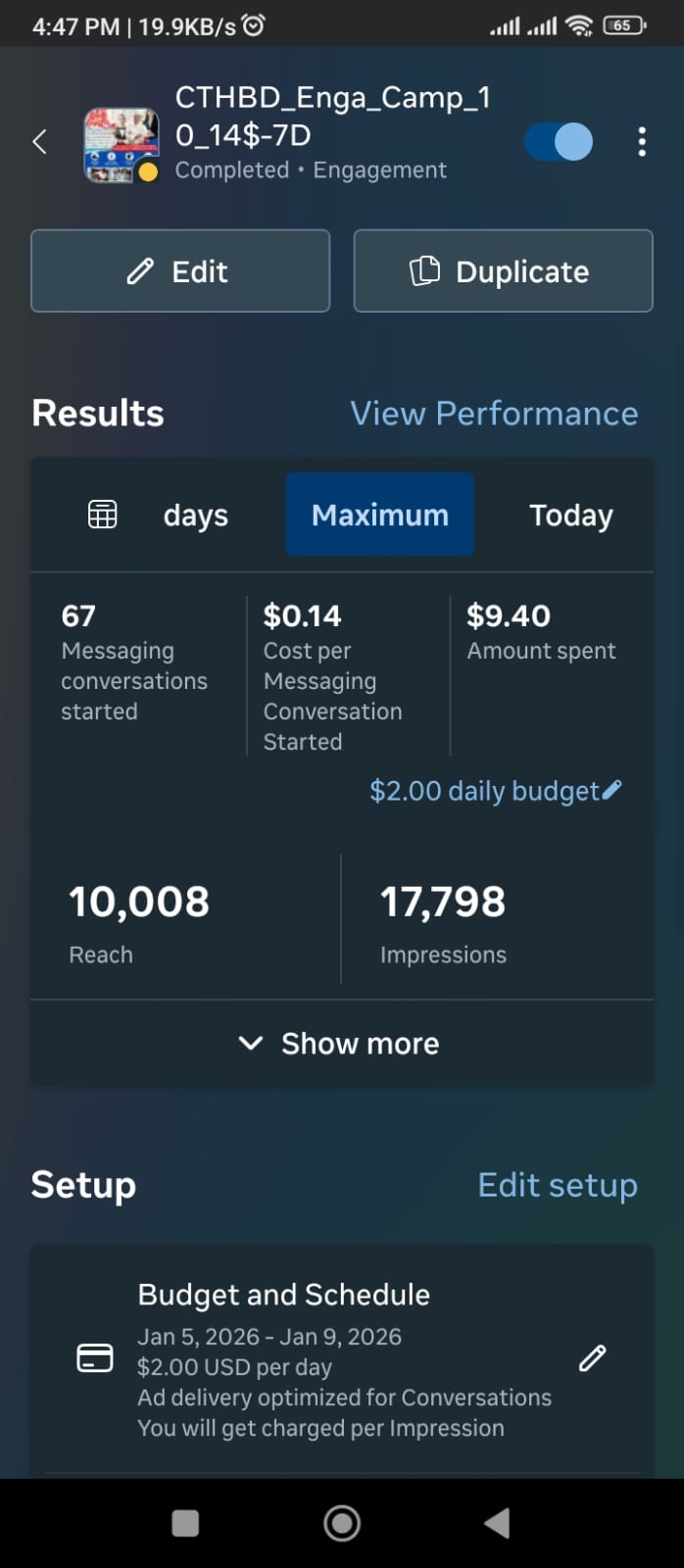
Task: Open the View Performance link
Action: pos(494,414)
